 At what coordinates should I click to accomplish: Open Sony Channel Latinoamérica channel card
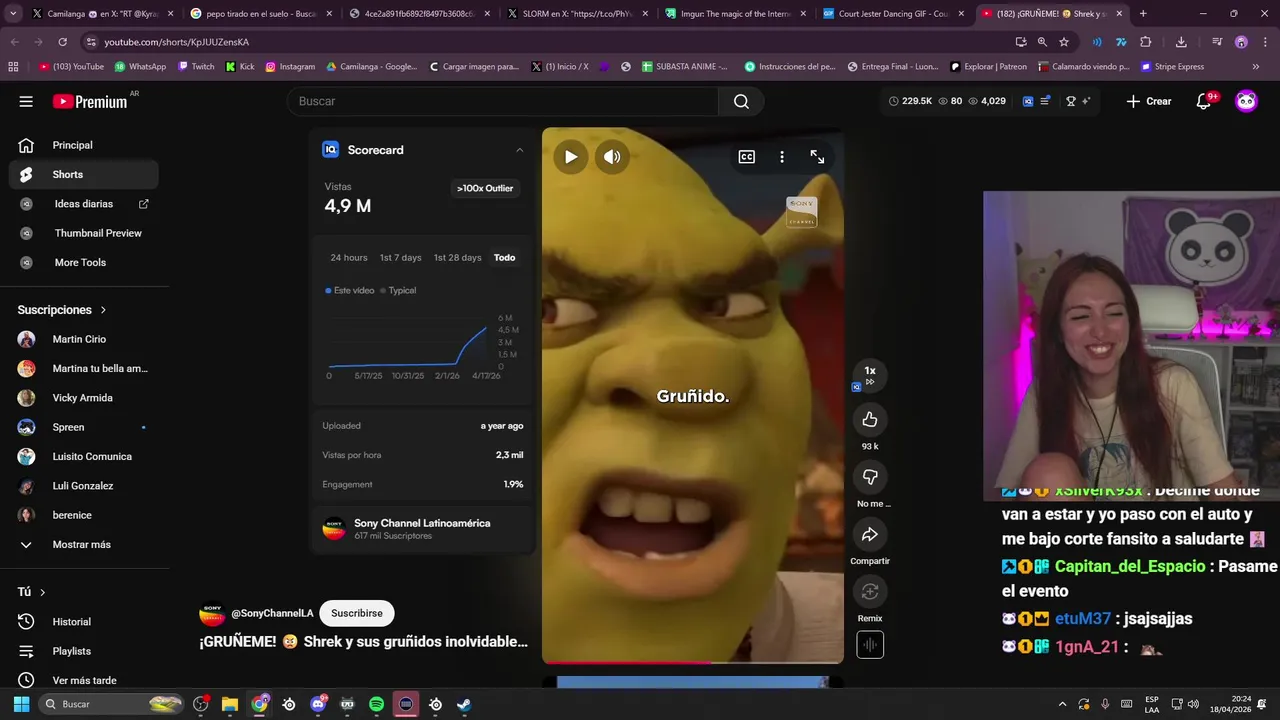[x=422, y=529]
